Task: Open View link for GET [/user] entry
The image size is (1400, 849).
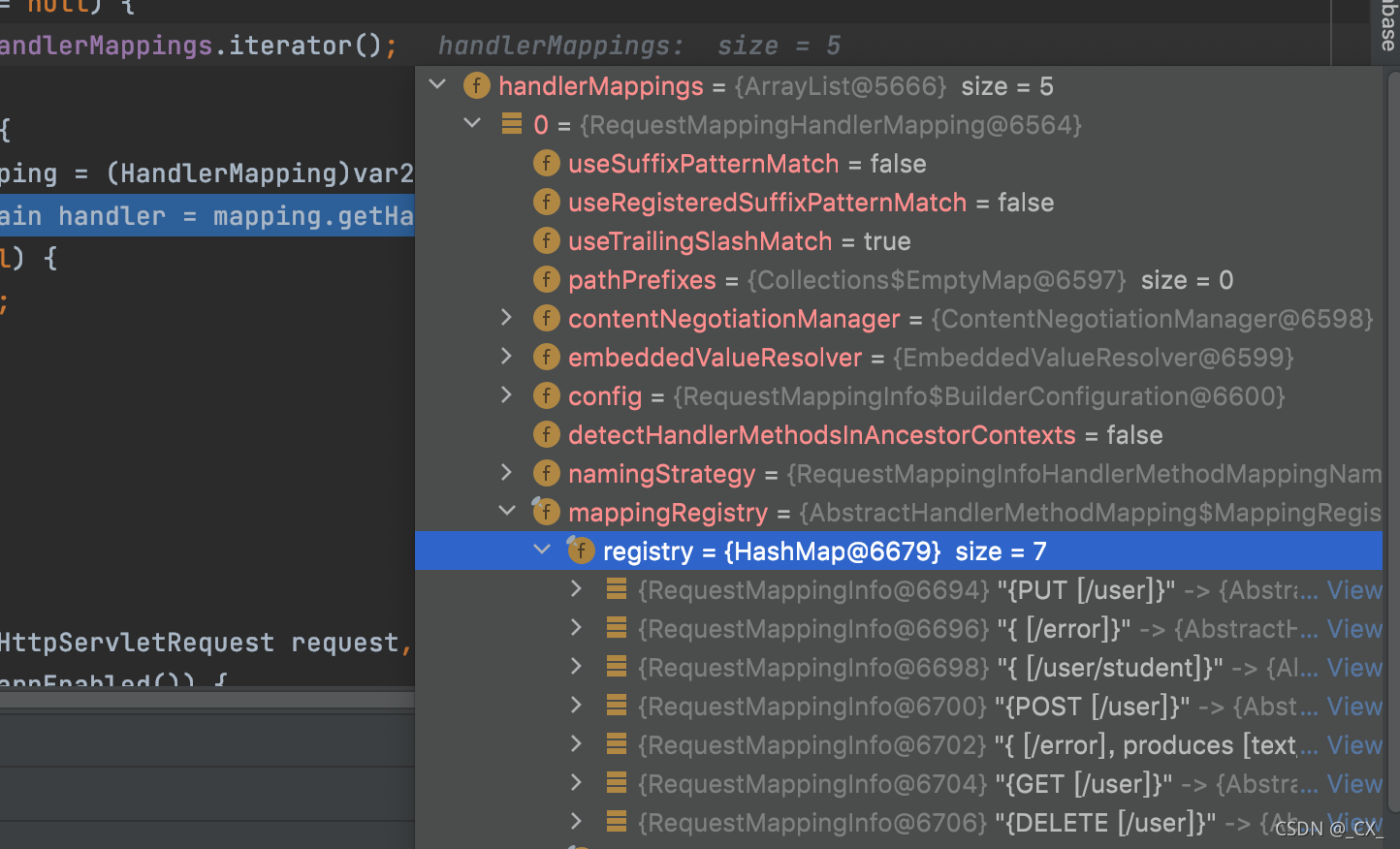Action: pyautogui.click(x=1354, y=783)
